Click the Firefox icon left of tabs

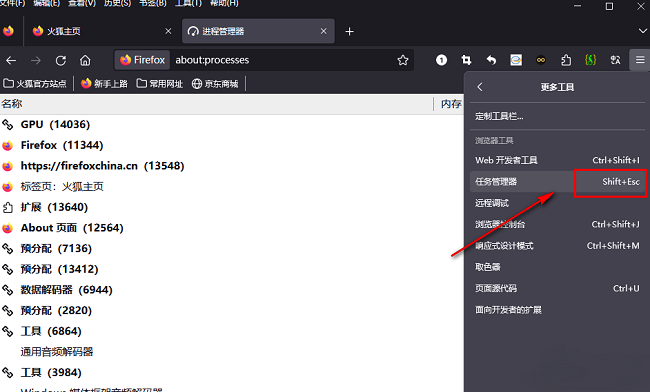(x=8, y=31)
